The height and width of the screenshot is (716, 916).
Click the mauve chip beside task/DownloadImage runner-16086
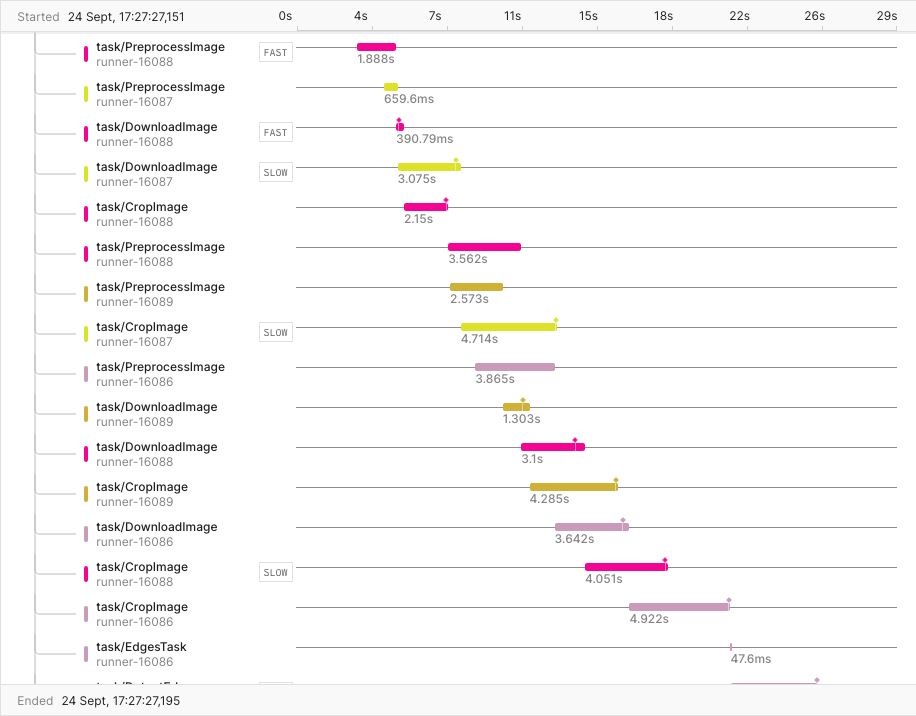(x=85, y=534)
